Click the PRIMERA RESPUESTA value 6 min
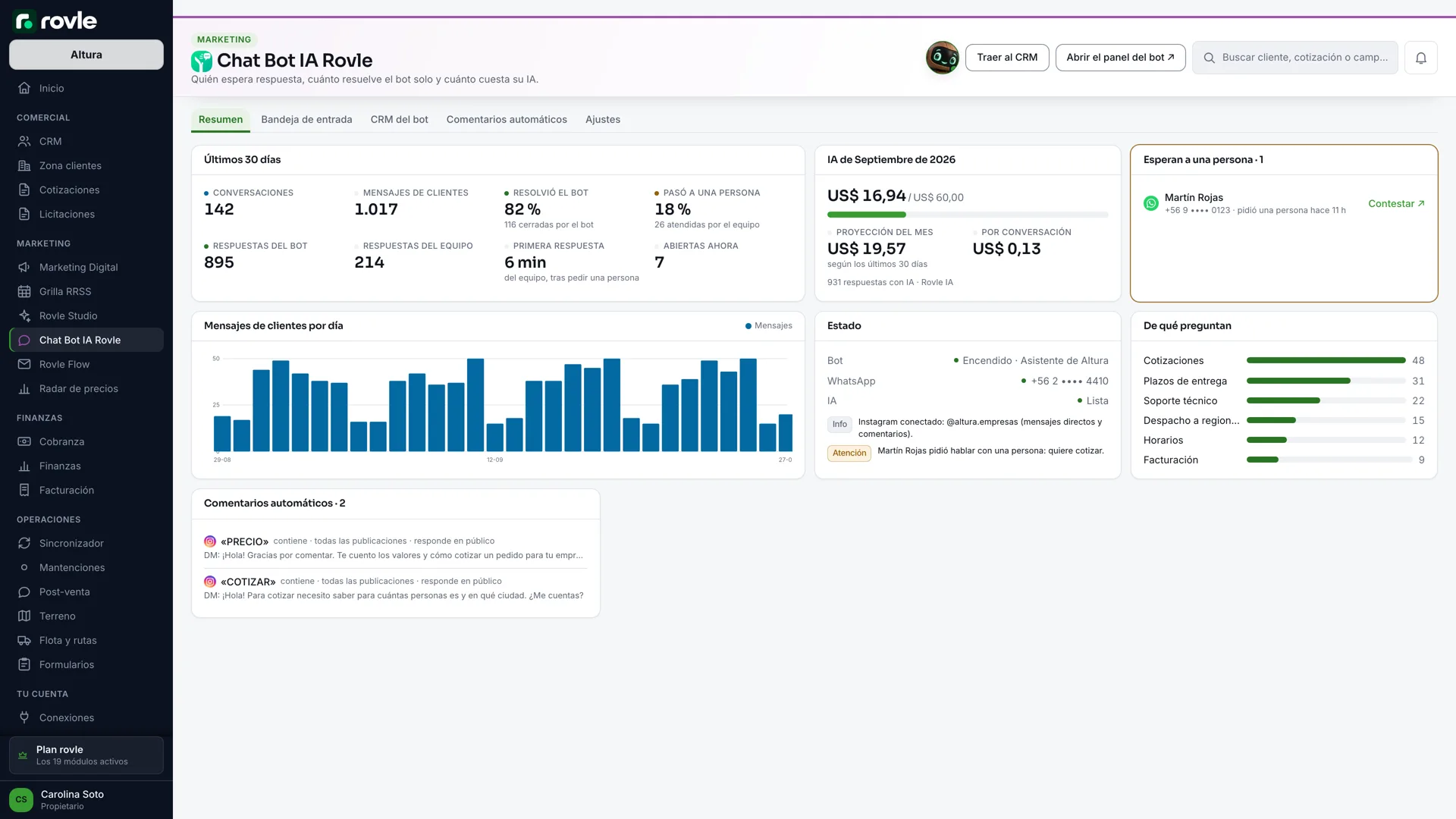The height and width of the screenshot is (819, 1456). [526, 262]
